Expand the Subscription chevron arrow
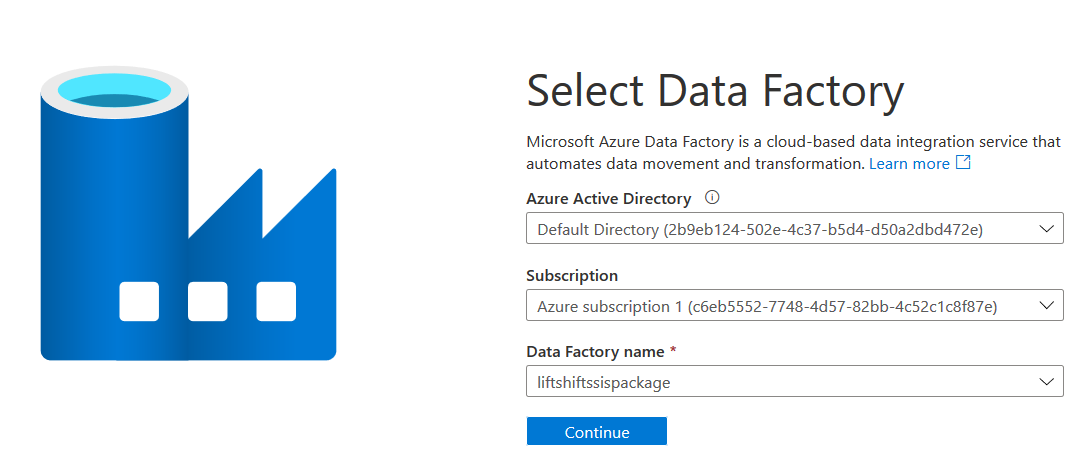Image resolution: width=1091 pixels, height=461 pixels. tap(1047, 305)
